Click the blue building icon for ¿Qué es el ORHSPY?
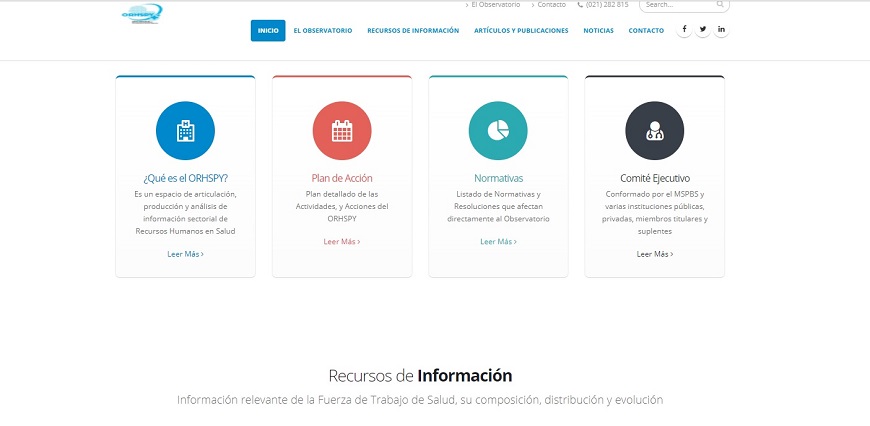The width and height of the screenshot is (870, 426). [185, 131]
